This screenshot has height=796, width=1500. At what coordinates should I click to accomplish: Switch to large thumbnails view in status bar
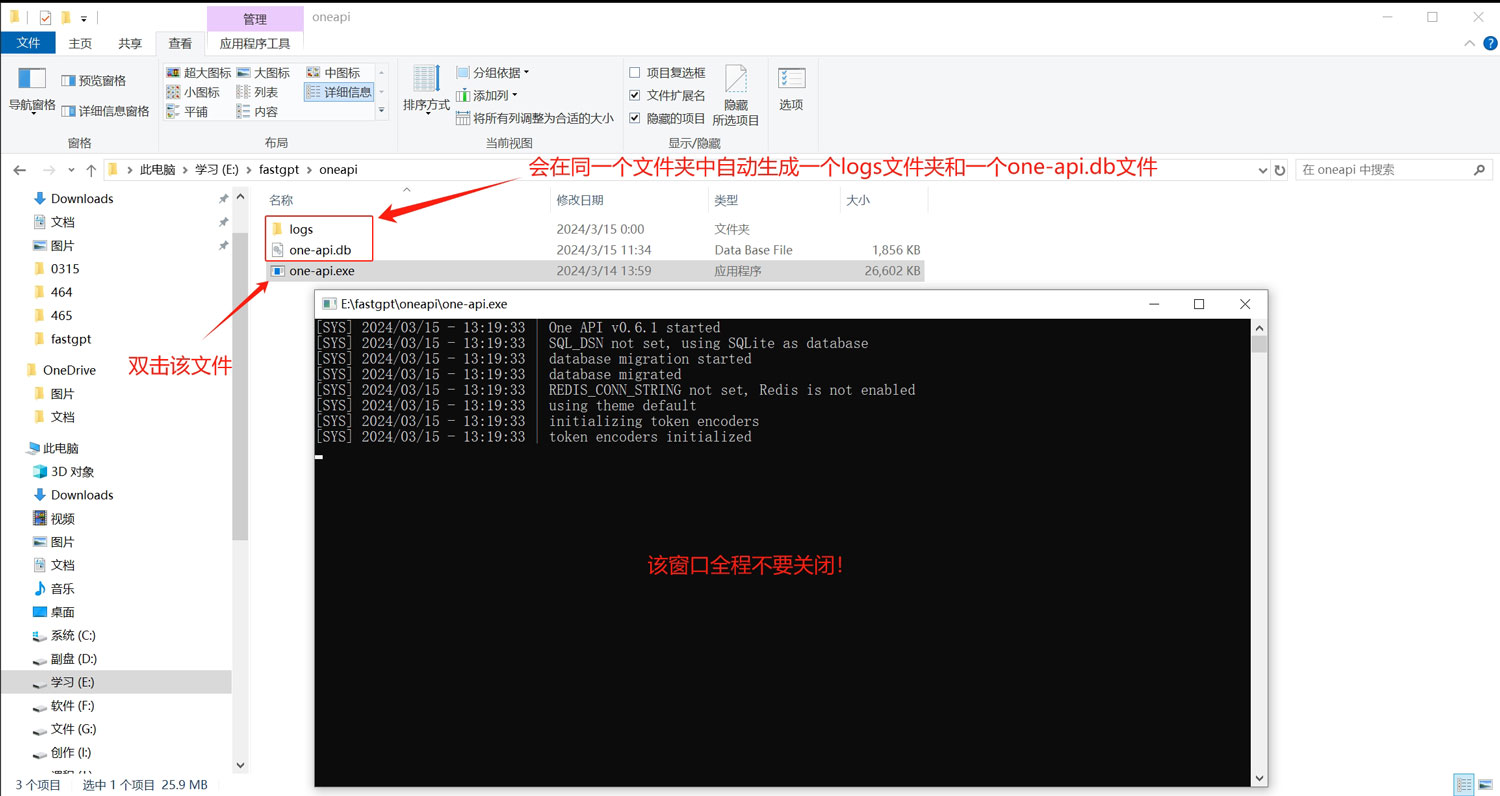click(1485, 785)
